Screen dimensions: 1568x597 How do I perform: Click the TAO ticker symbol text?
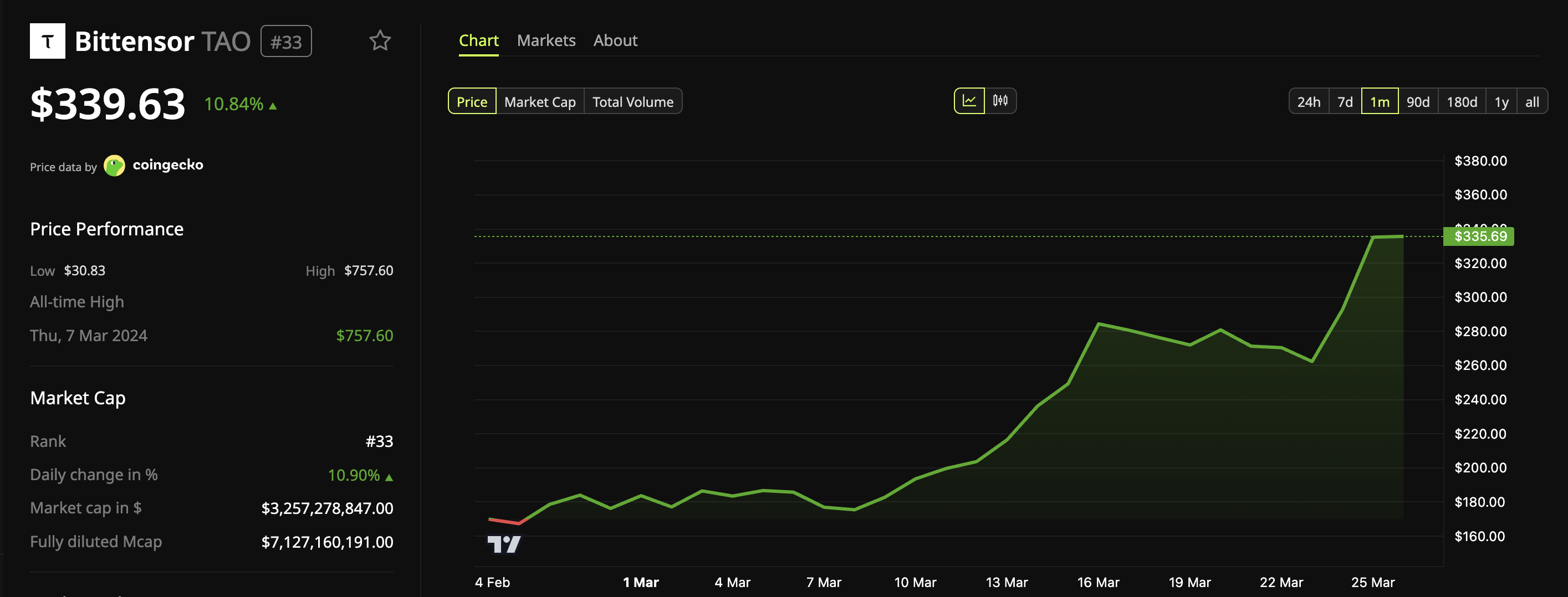tap(226, 42)
